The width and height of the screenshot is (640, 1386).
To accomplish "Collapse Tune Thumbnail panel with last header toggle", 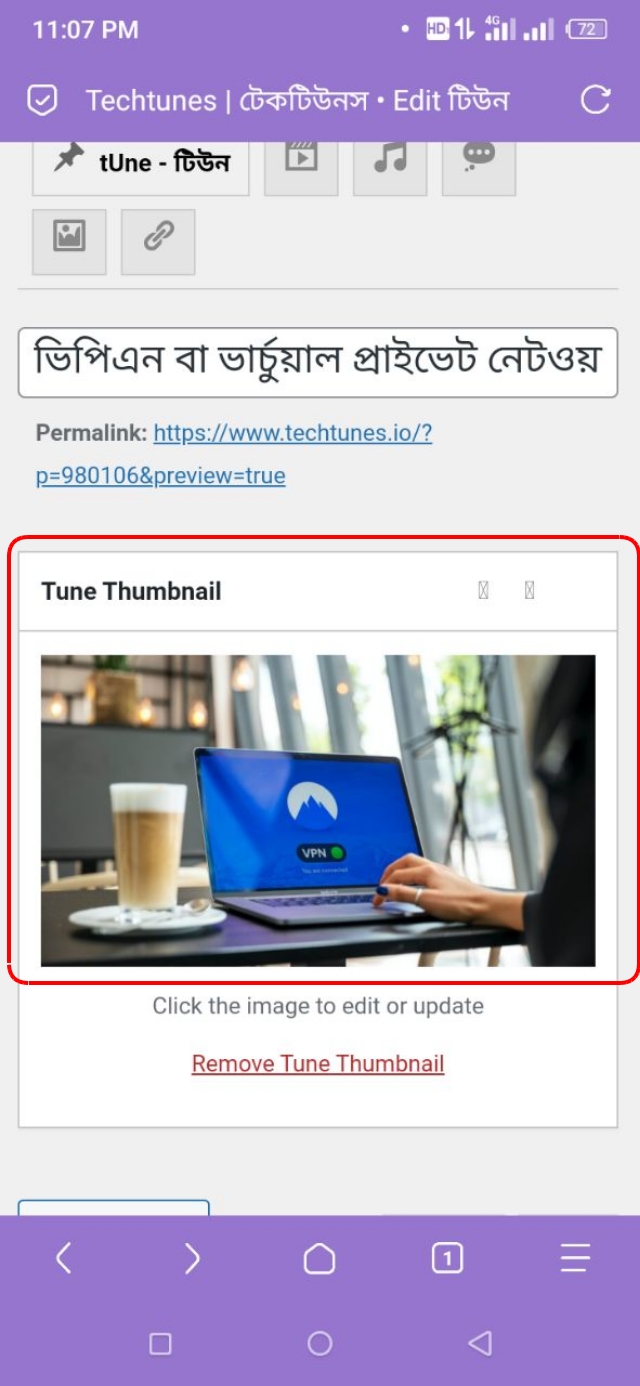I will coord(530,591).
